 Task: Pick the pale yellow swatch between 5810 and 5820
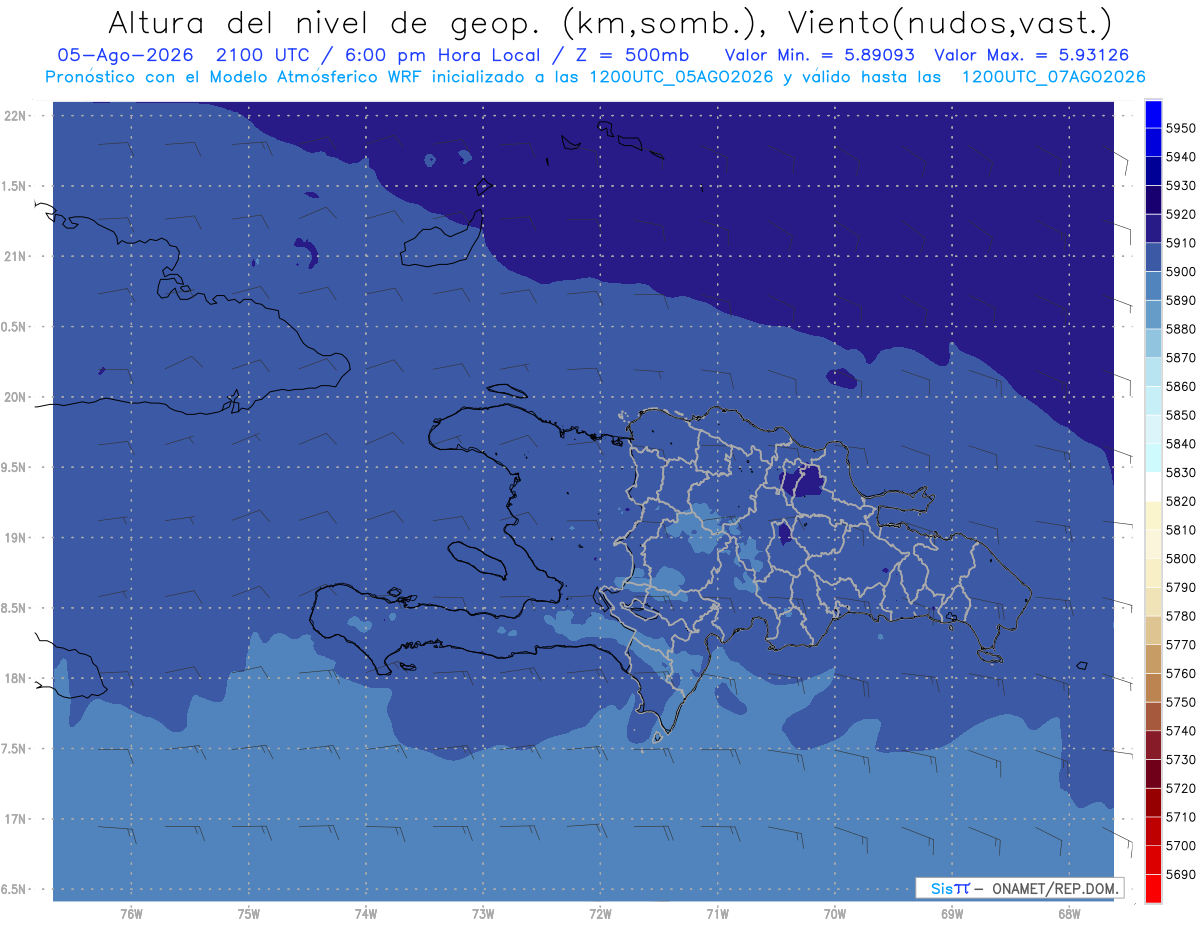tap(1153, 515)
